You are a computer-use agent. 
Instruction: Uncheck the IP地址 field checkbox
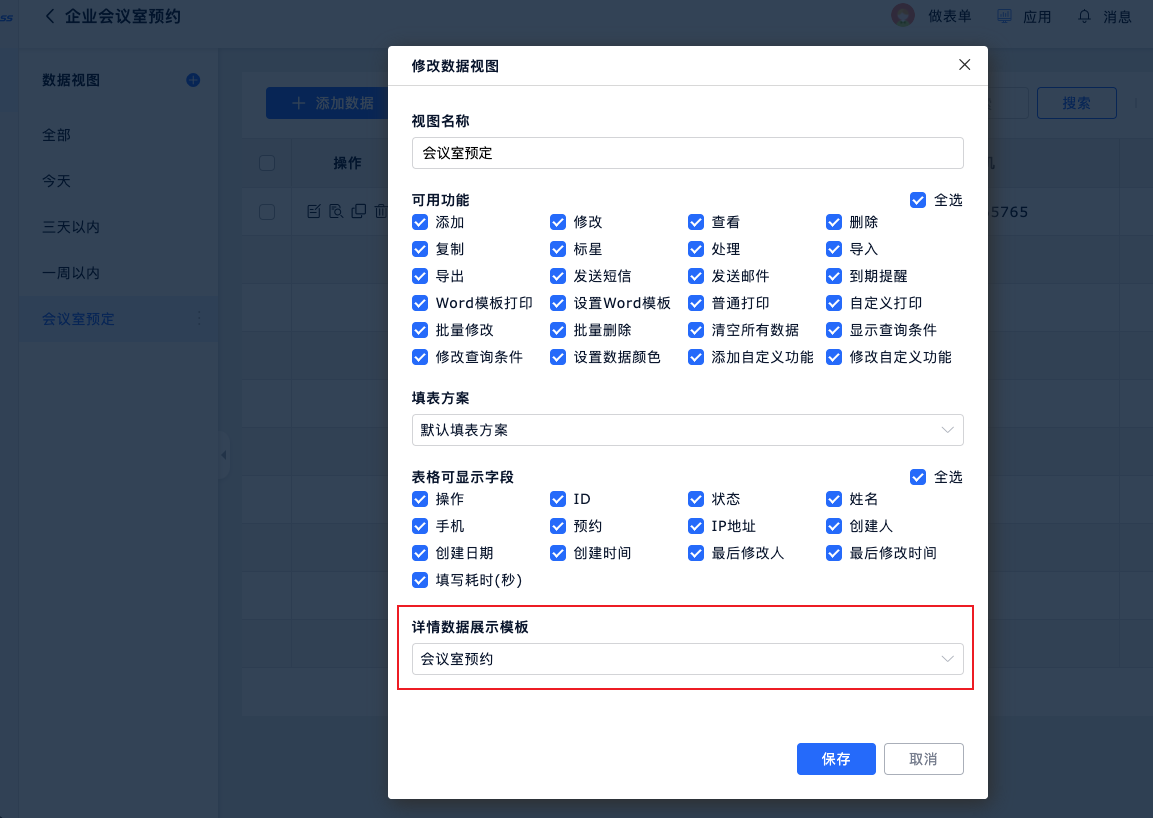pyautogui.click(x=696, y=526)
